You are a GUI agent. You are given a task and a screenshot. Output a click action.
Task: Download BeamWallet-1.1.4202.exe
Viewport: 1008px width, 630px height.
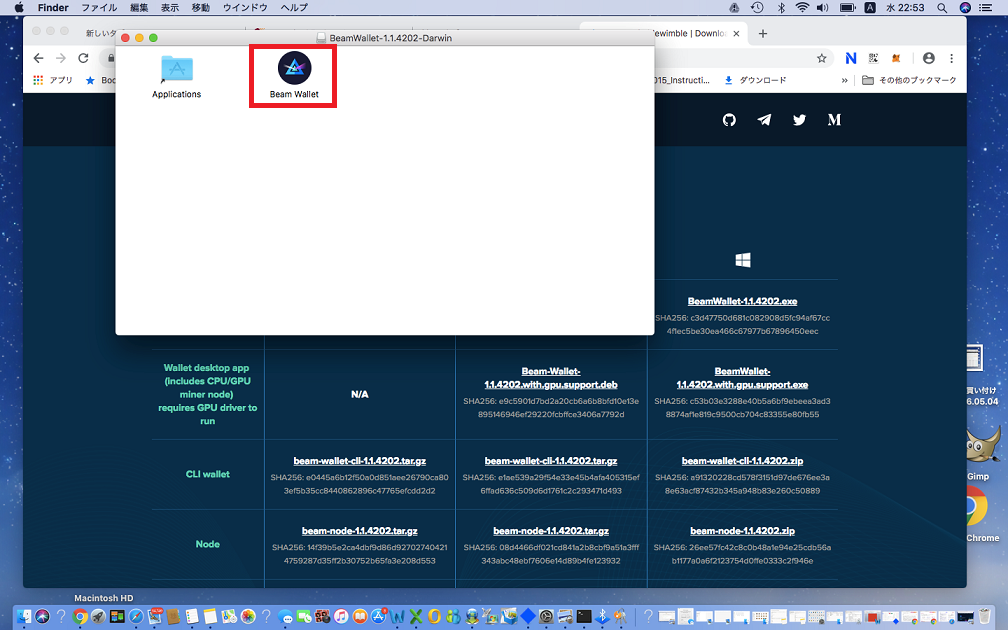(742, 301)
